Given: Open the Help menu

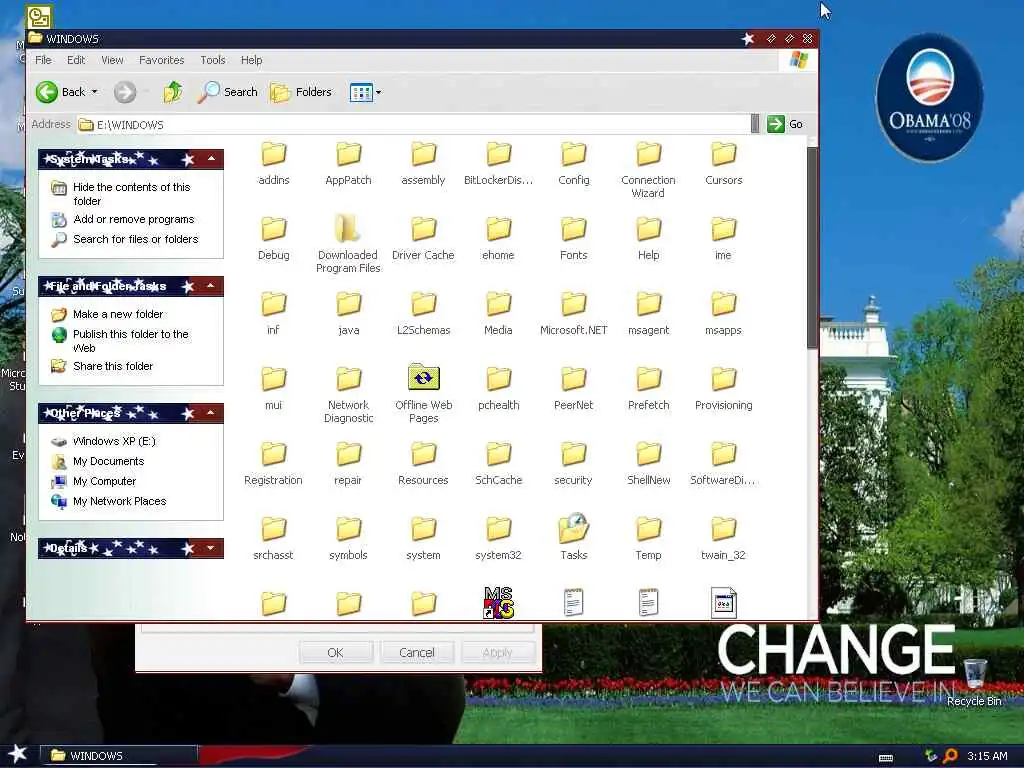Looking at the screenshot, I should [x=251, y=60].
